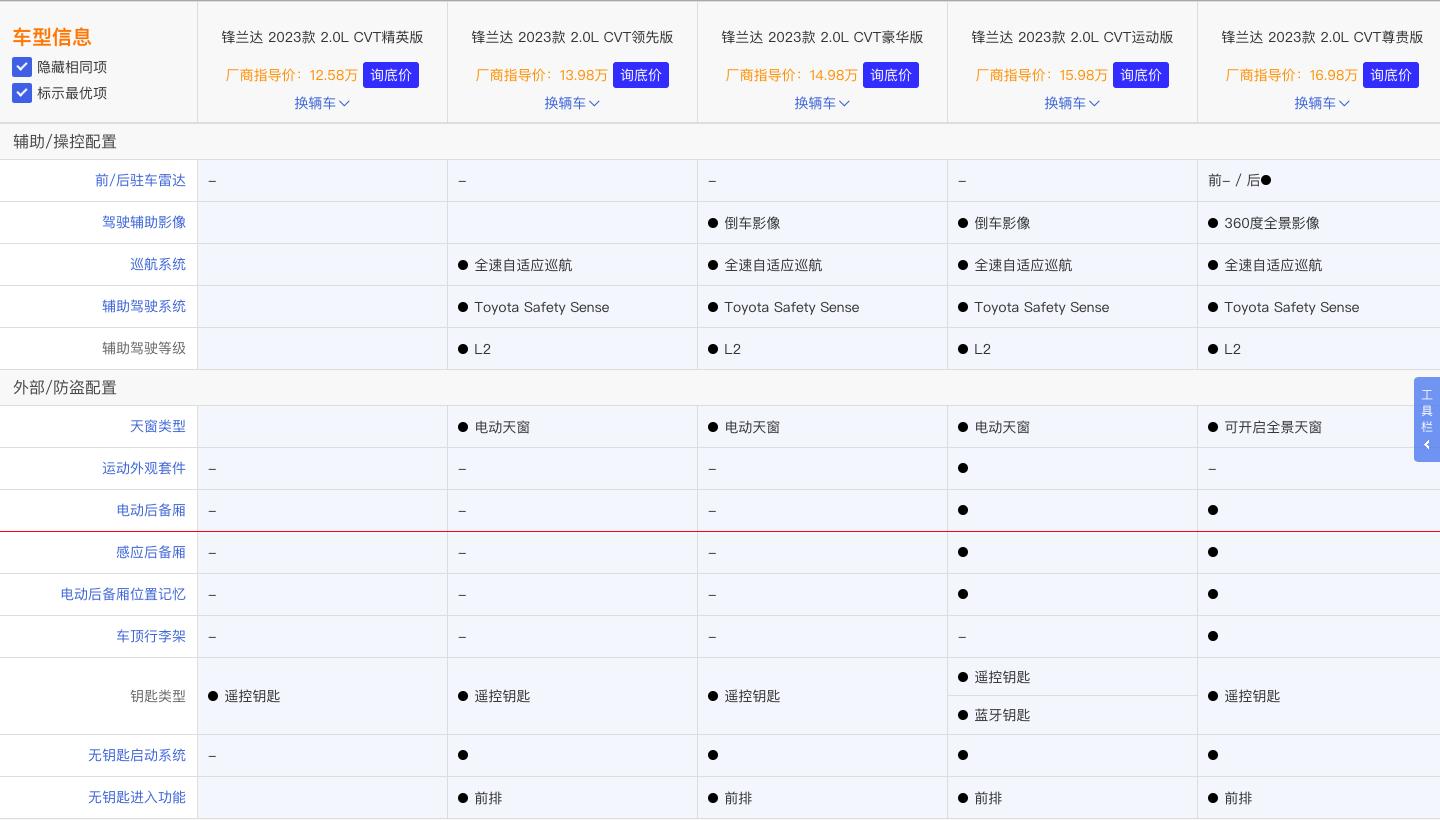Image resolution: width=1440 pixels, height=820 pixels.
Task: Open the 前/后驻车雷达 link
Action: (140, 180)
